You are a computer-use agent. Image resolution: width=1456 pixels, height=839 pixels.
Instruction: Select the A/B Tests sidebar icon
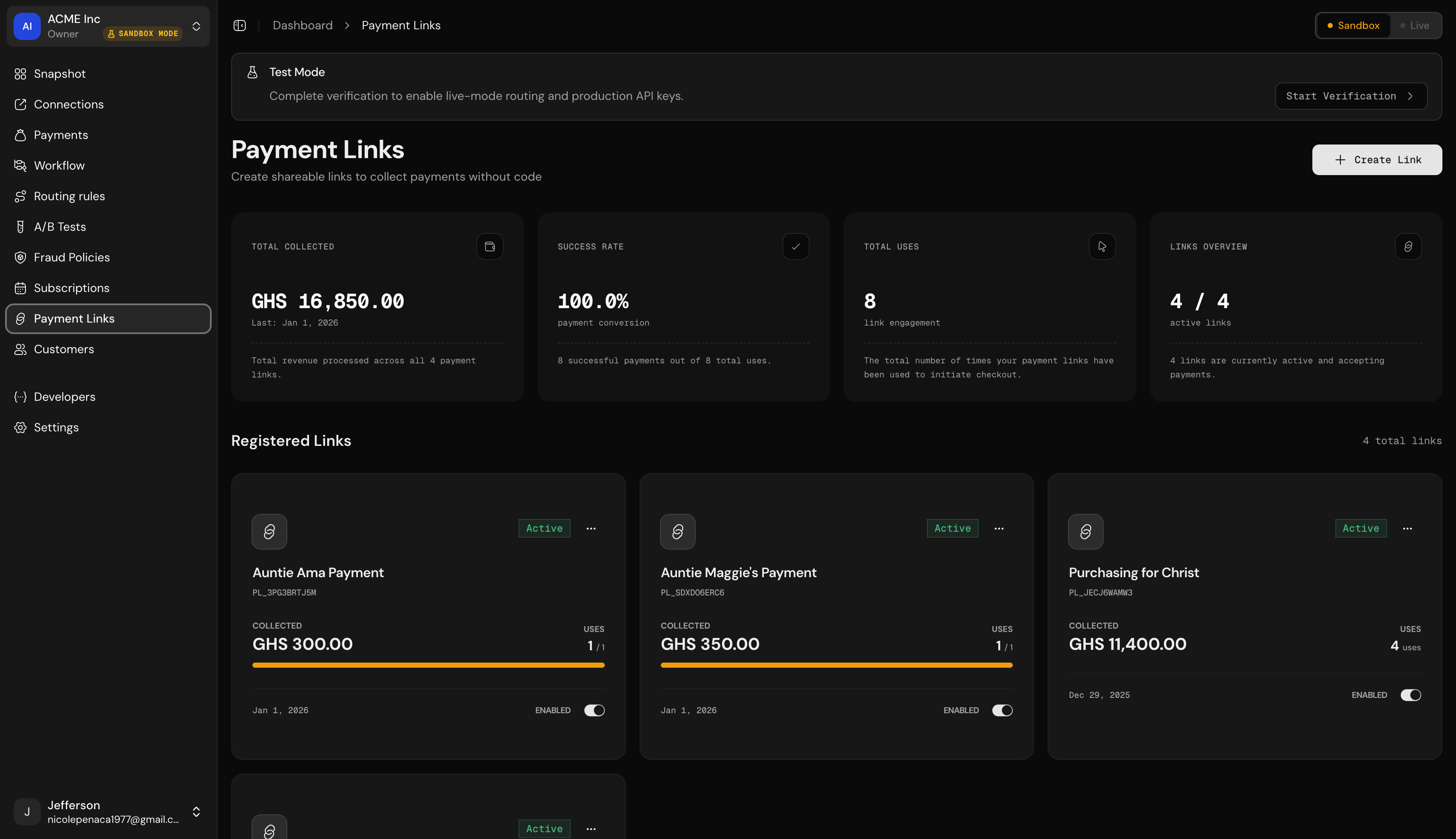[x=21, y=227]
